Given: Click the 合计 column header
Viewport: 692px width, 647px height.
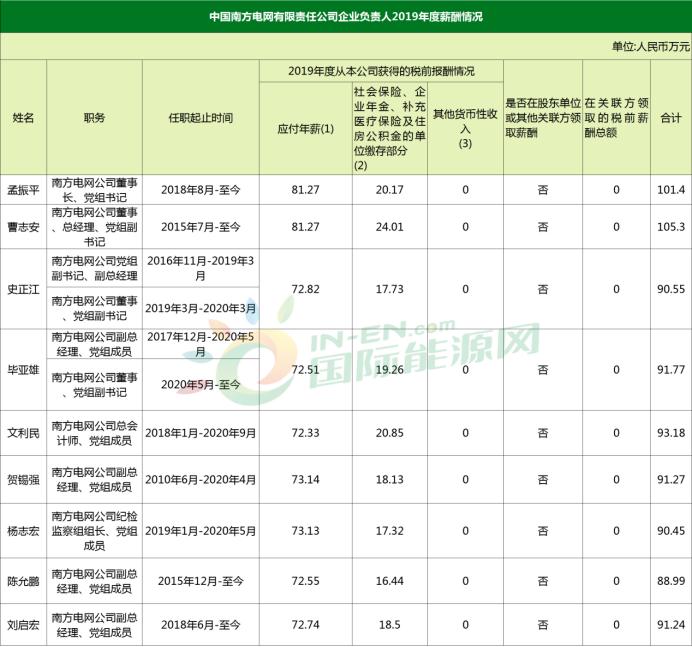Looking at the screenshot, I should pyautogui.click(x=671, y=117).
